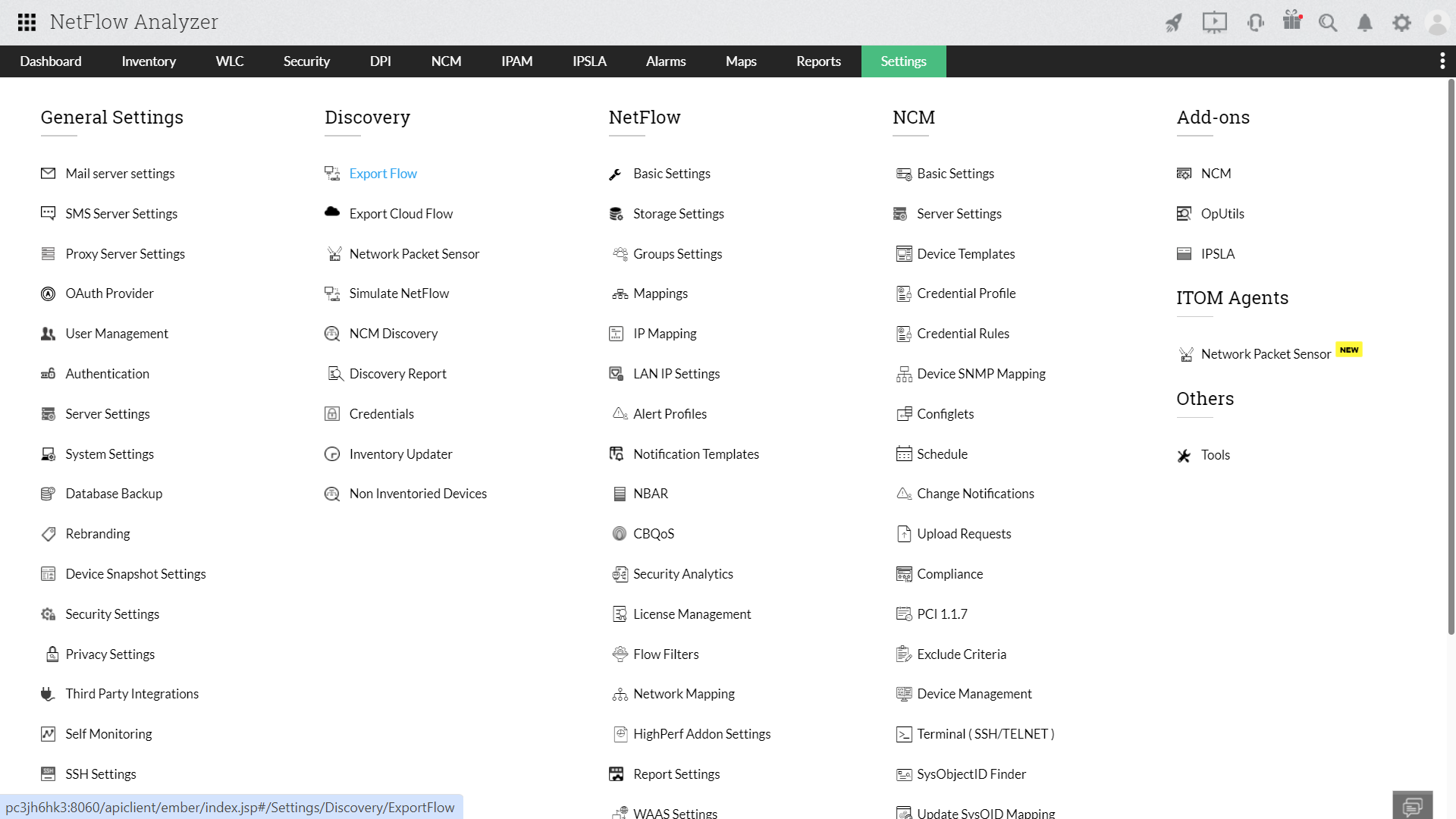Open the chat support icon at bottom right
This screenshot has width=1456, height=819.
pyautogui.click(x=1412, y=805)
